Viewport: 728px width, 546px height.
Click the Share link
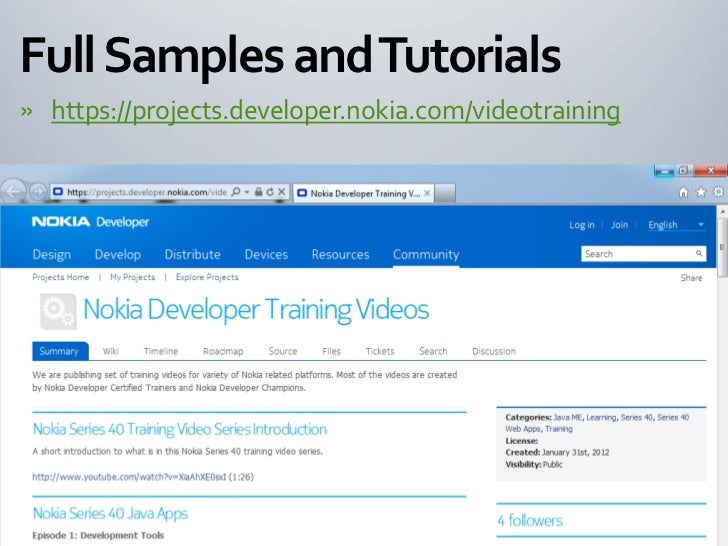pos(691,278)
